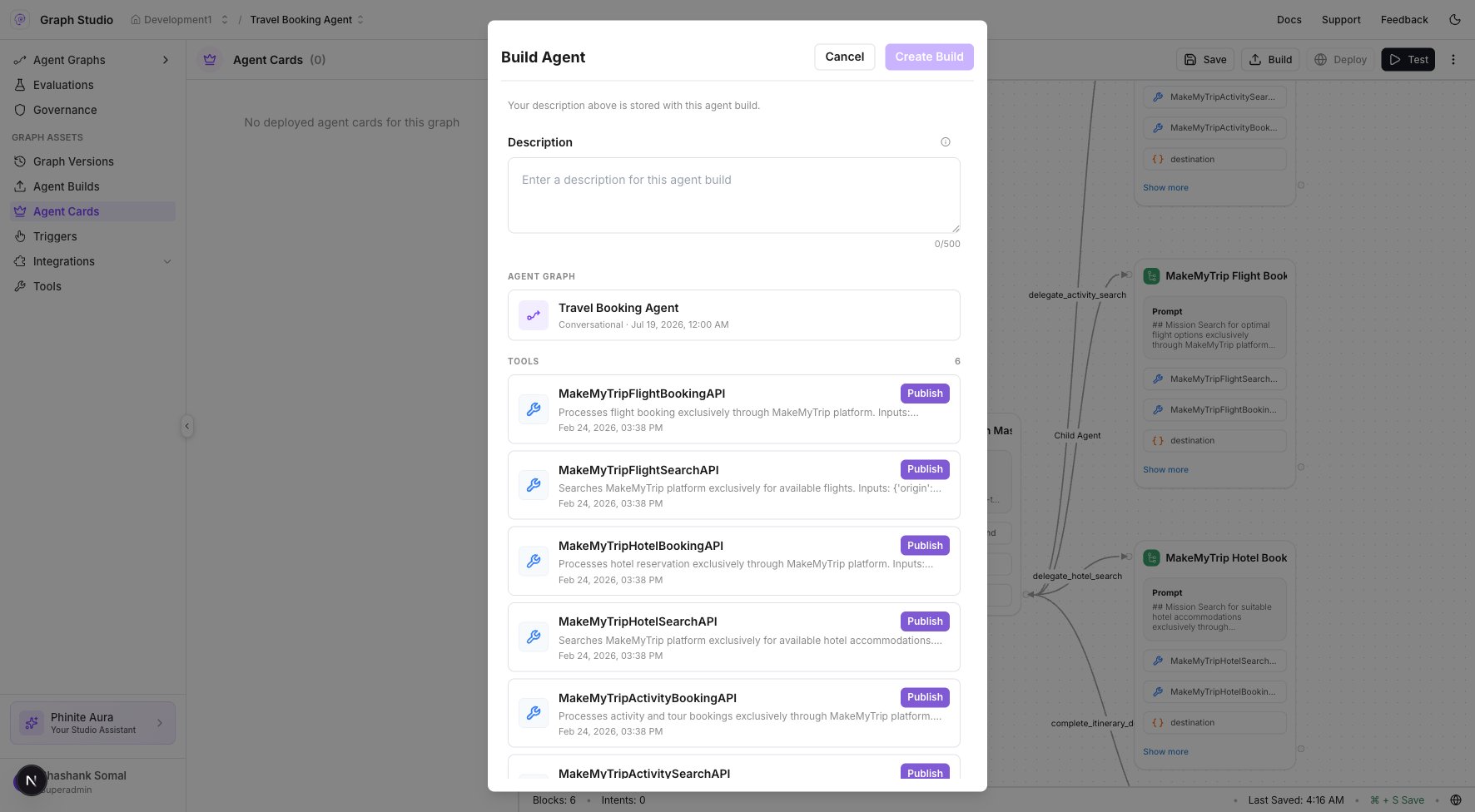Publish the MakeMyTripFlightSearchAPI tool
Screen dimensions: 1475x812
tap(925, 469)
